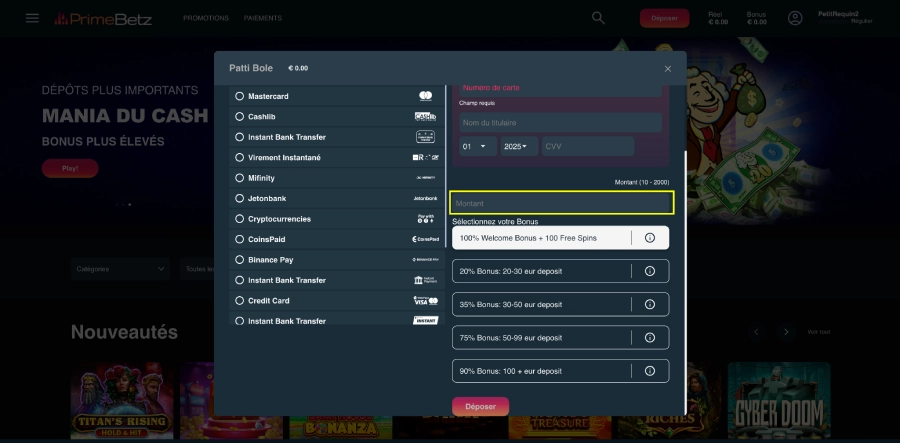This screenshot has height=443, width=900.
Task: View details icon for 75% Bonus
Action: pos(649,337)
